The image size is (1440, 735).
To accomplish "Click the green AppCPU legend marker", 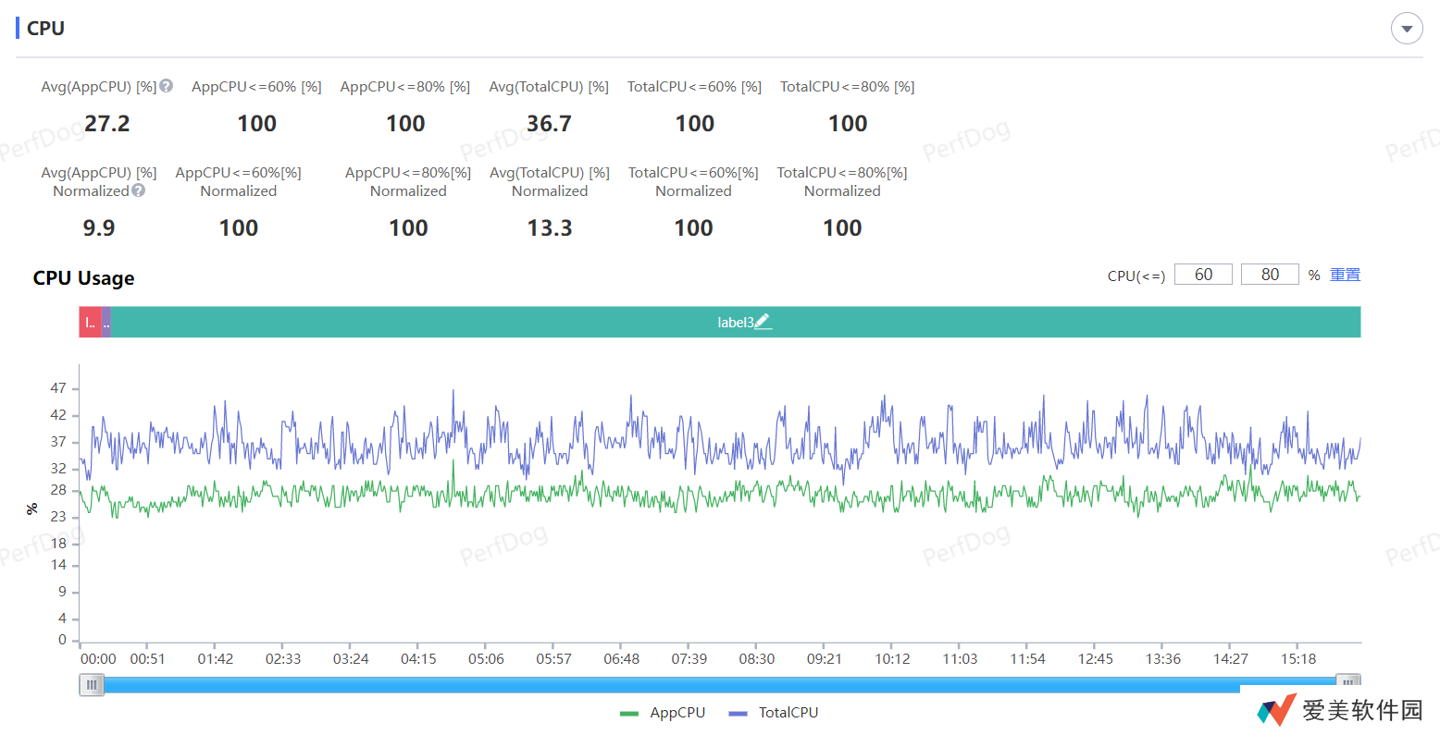I will point(629,713).
